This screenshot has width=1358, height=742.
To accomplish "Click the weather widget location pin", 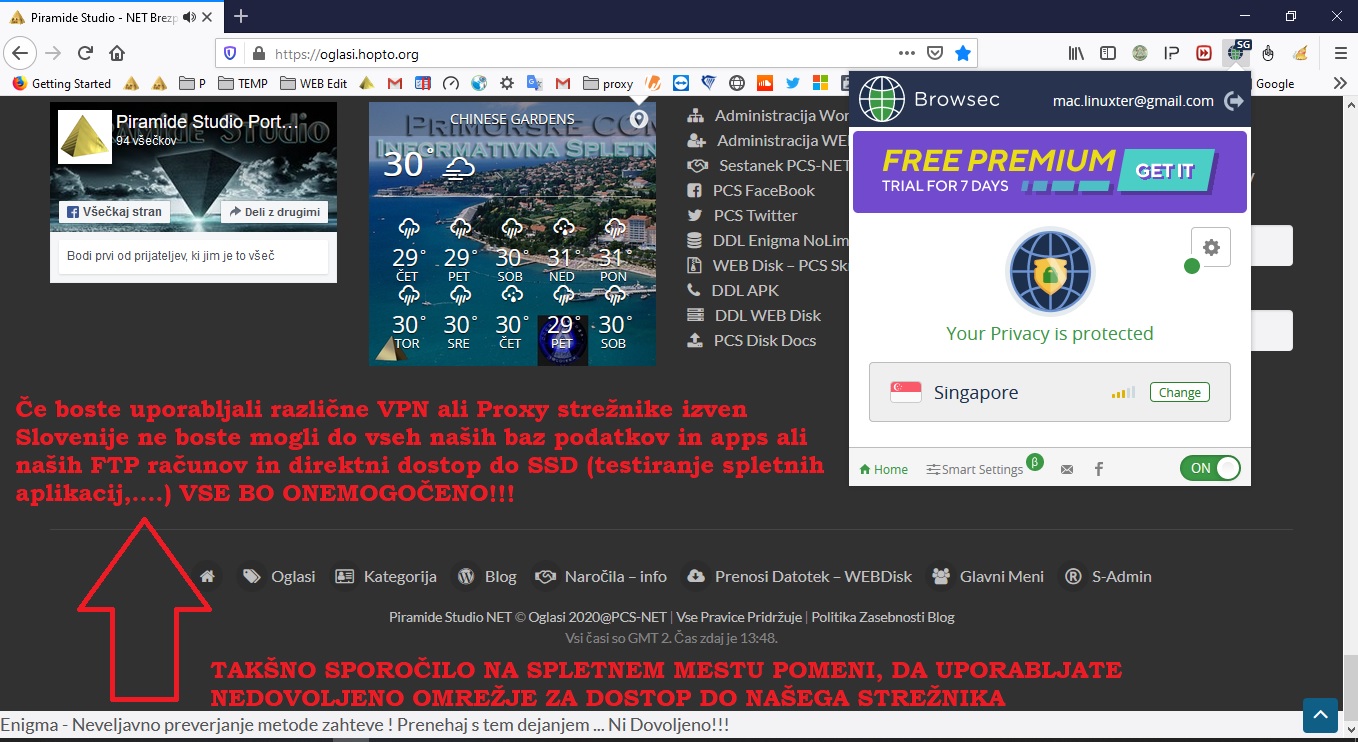I will tap(639, 120).
